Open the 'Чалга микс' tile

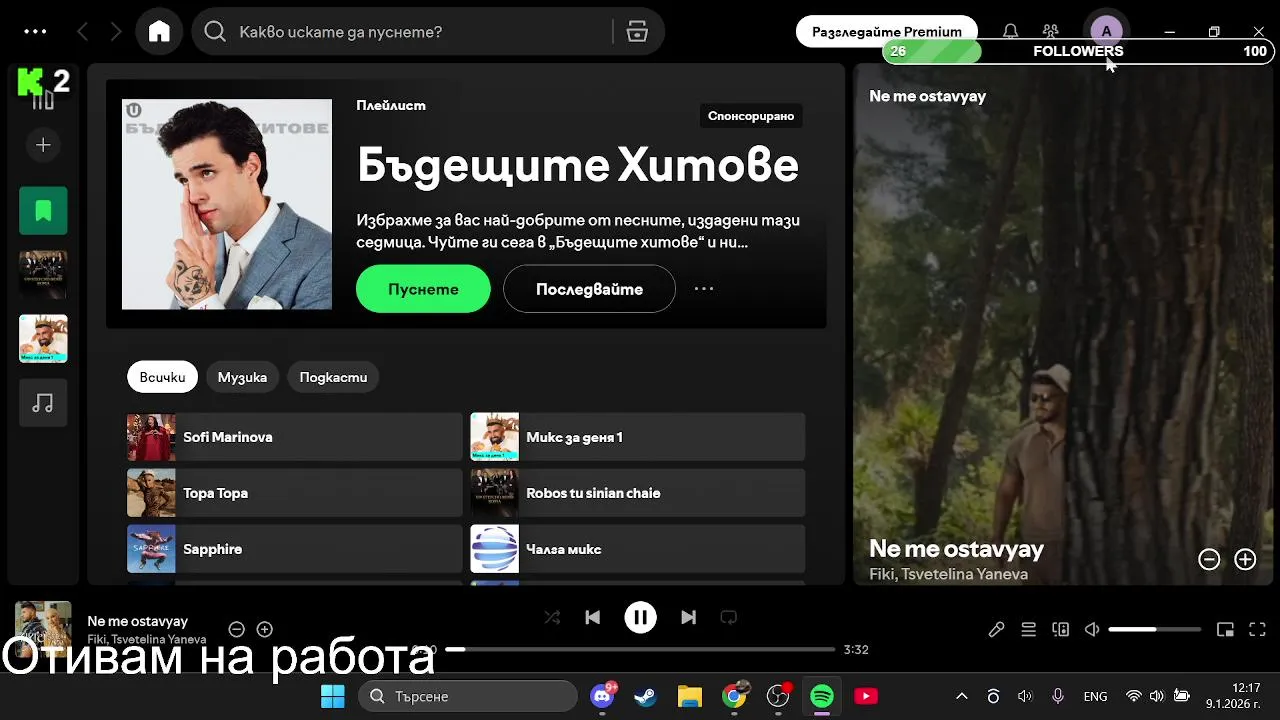637,549
